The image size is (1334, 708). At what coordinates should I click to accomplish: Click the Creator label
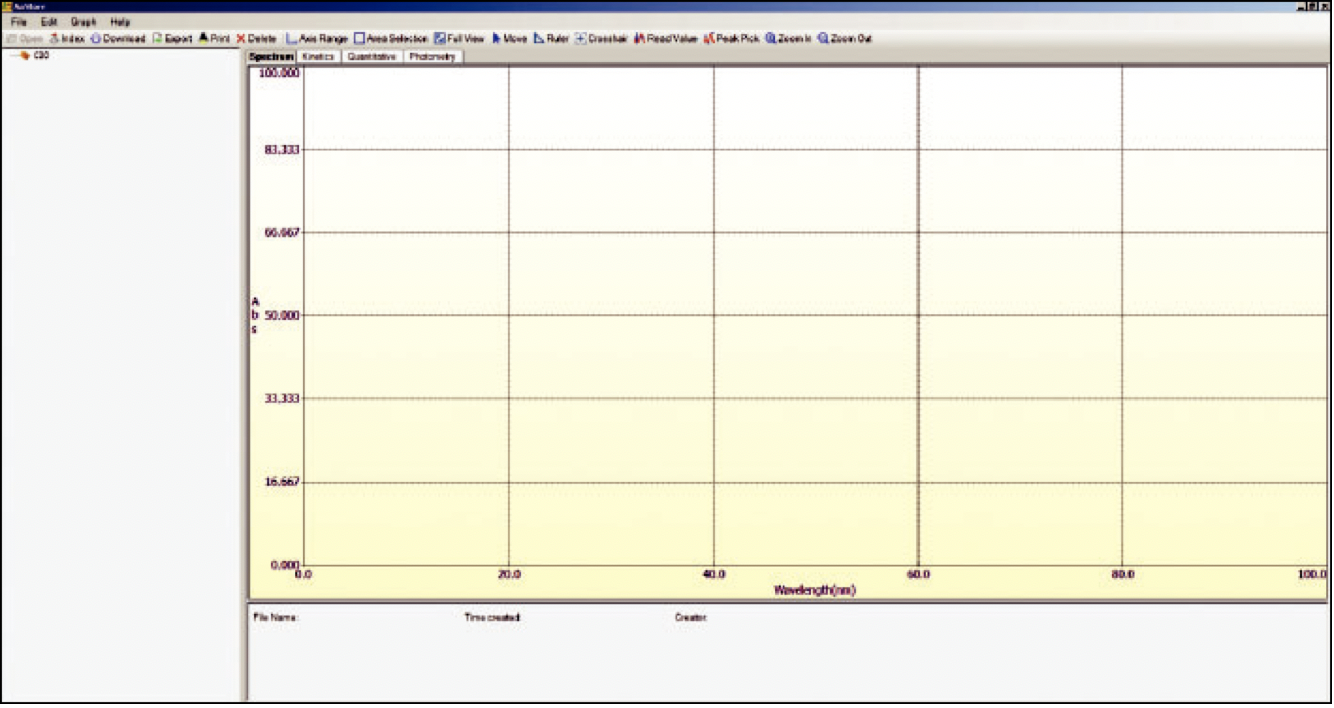(x=691, y=618)
